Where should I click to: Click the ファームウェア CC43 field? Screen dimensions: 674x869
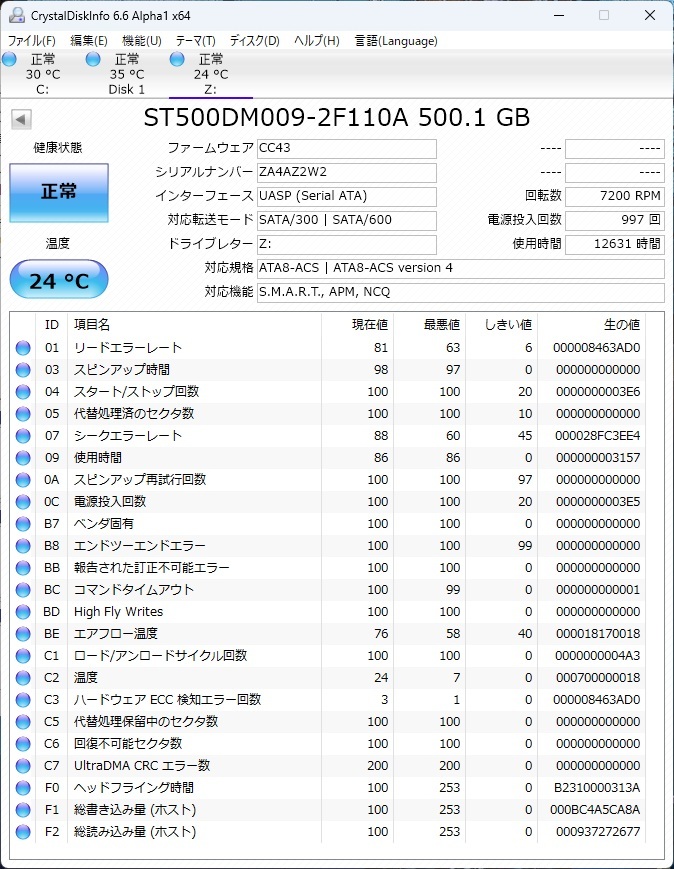coord(346,148)
